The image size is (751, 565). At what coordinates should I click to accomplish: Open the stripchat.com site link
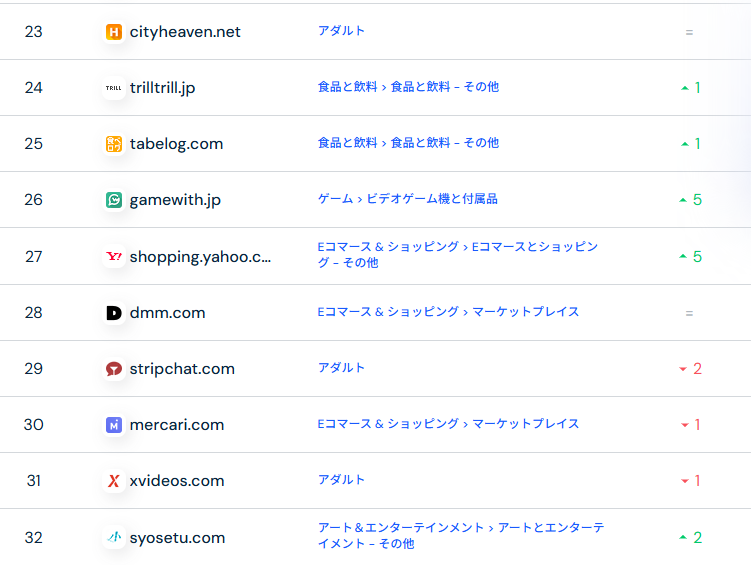pyautogui.click(x=182, y=369)
